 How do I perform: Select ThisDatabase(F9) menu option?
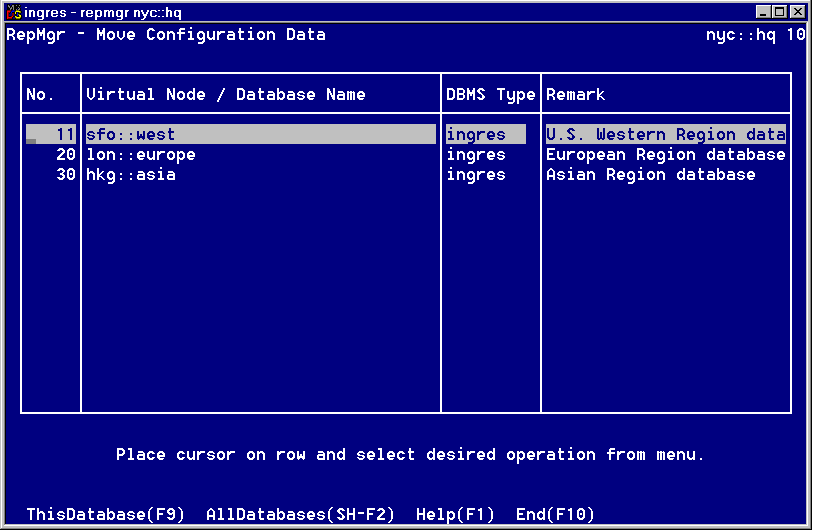(x=105, y=515)
